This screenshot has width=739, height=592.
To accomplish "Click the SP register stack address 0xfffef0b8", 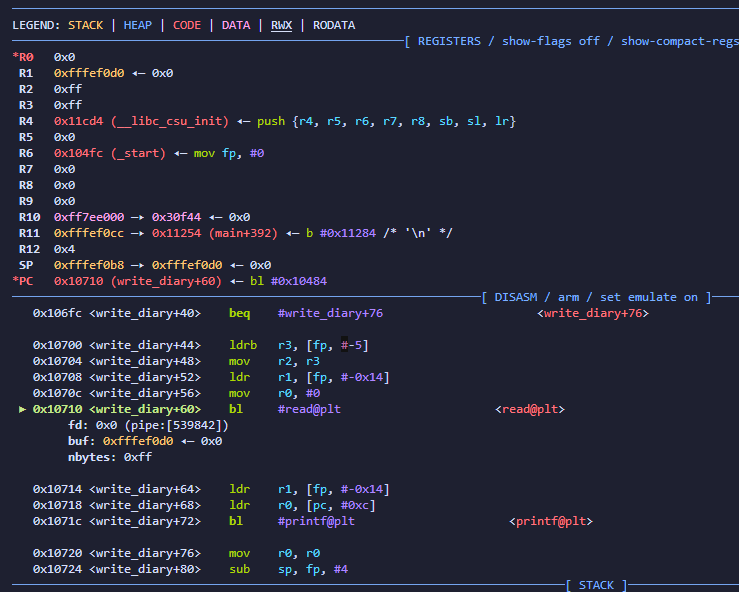I will (x=89, y=265).
